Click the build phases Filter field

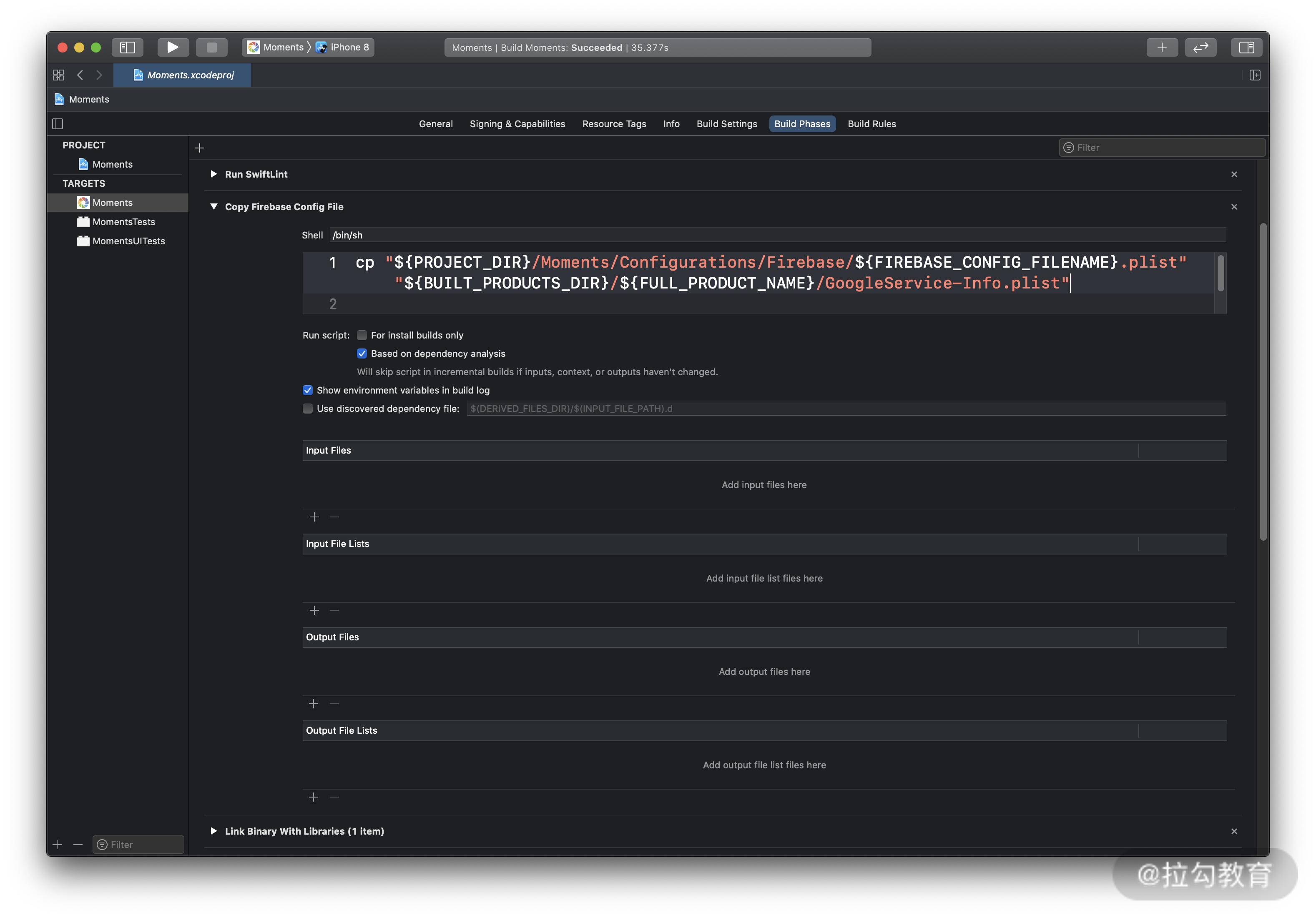tap(1166, 148)
